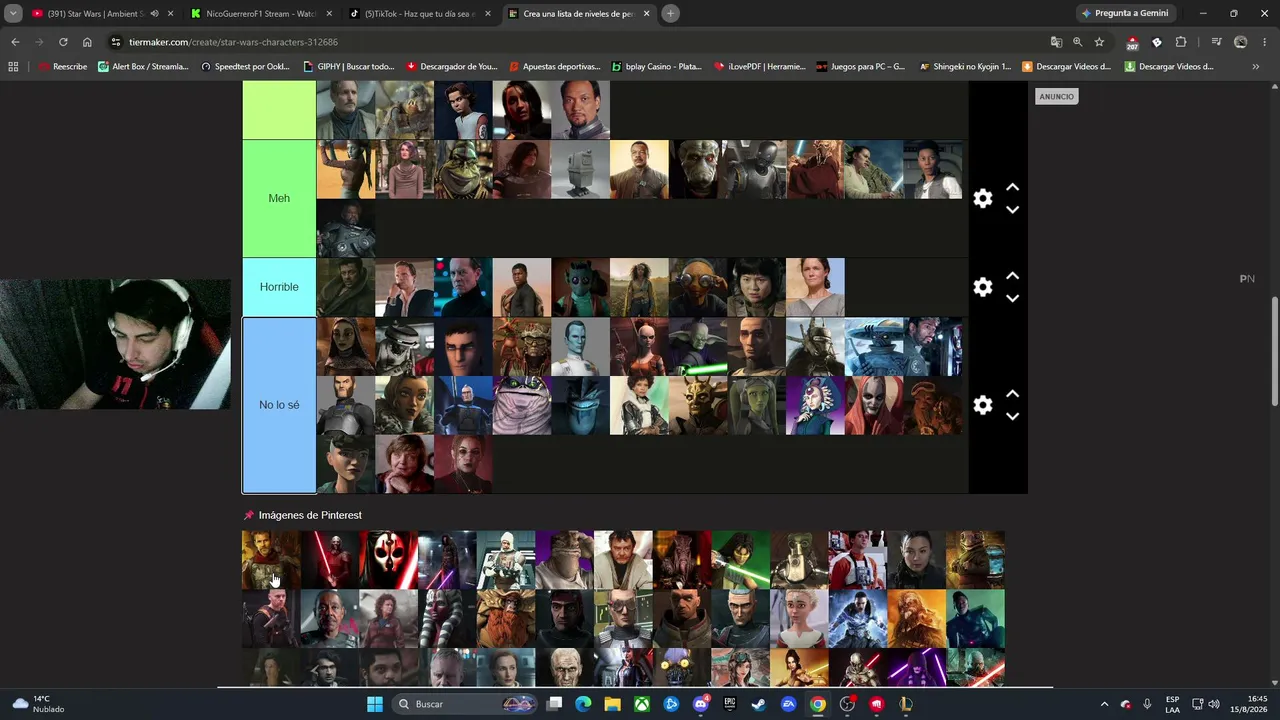Click the Imágenes de Pinterest heading
This screenshot has height=720, width=1280.
tap(310, 515)
